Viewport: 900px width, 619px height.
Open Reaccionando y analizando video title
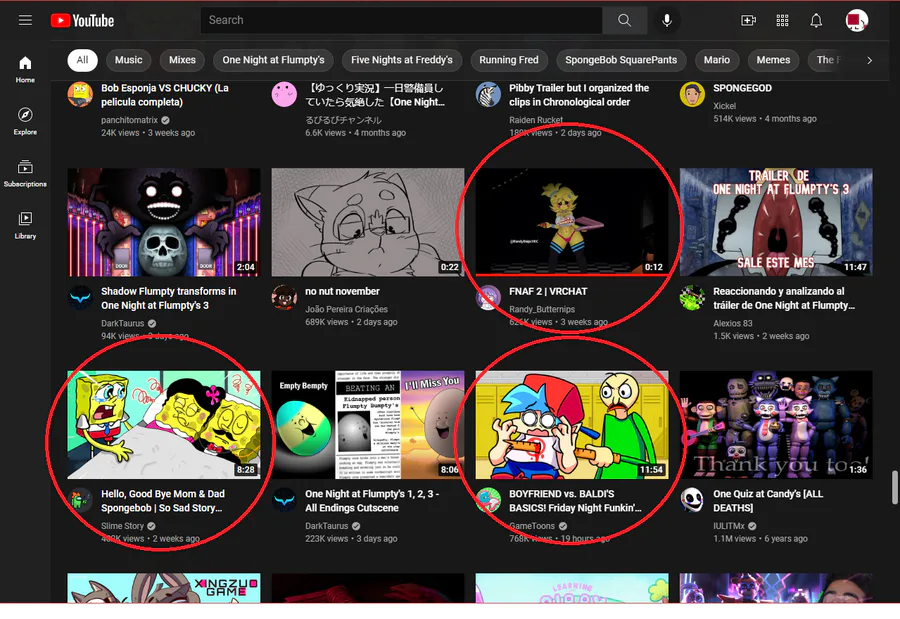click(784, 298)
